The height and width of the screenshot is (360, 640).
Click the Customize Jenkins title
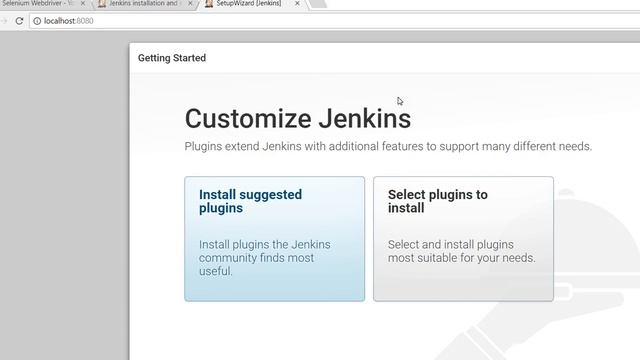point(298,119)
